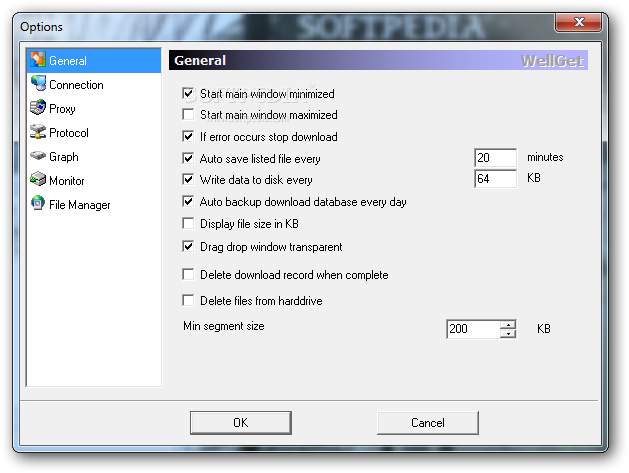The height and width of the screenshot is (473, 629).
Task: Click the File Manager icon
Action: tap(38, 203)
